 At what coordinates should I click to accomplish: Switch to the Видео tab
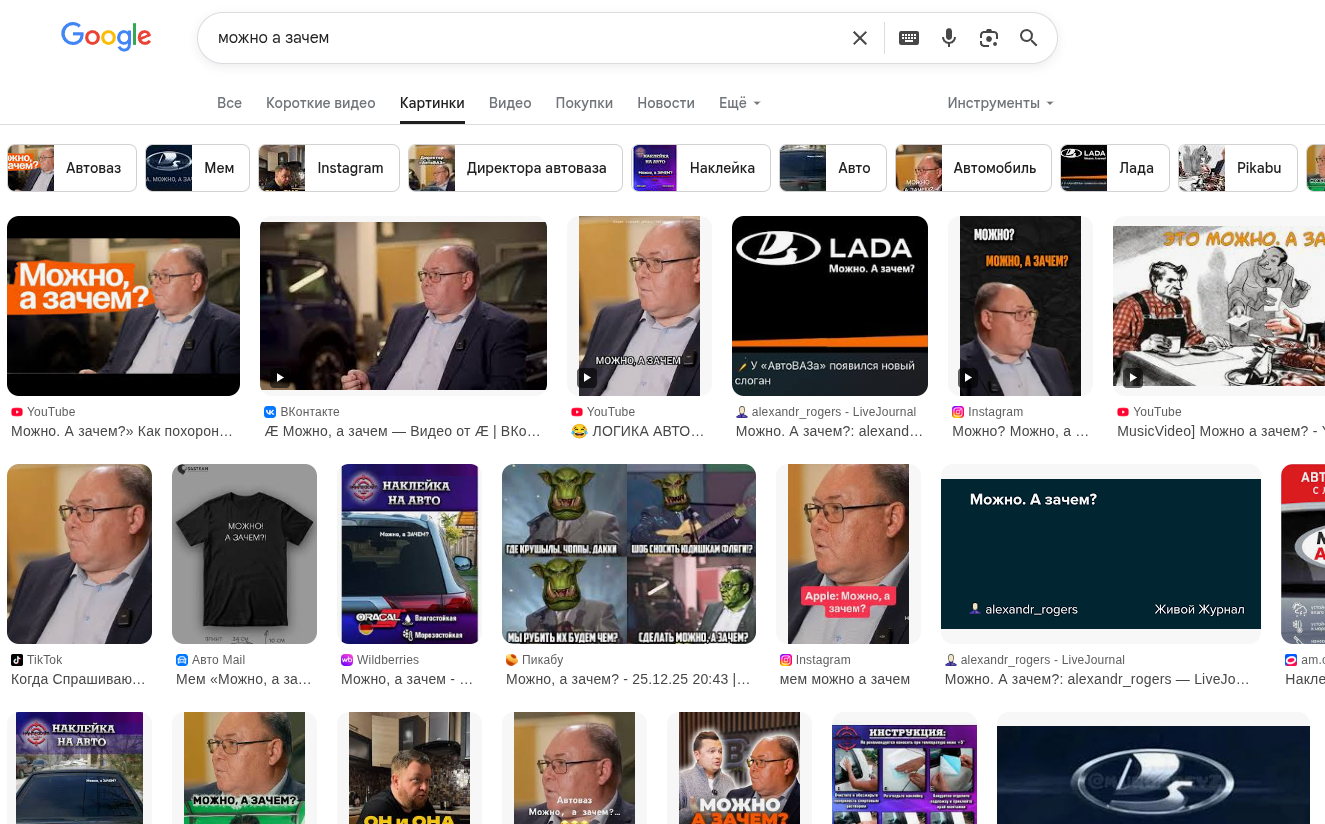[x=509, y=103]
